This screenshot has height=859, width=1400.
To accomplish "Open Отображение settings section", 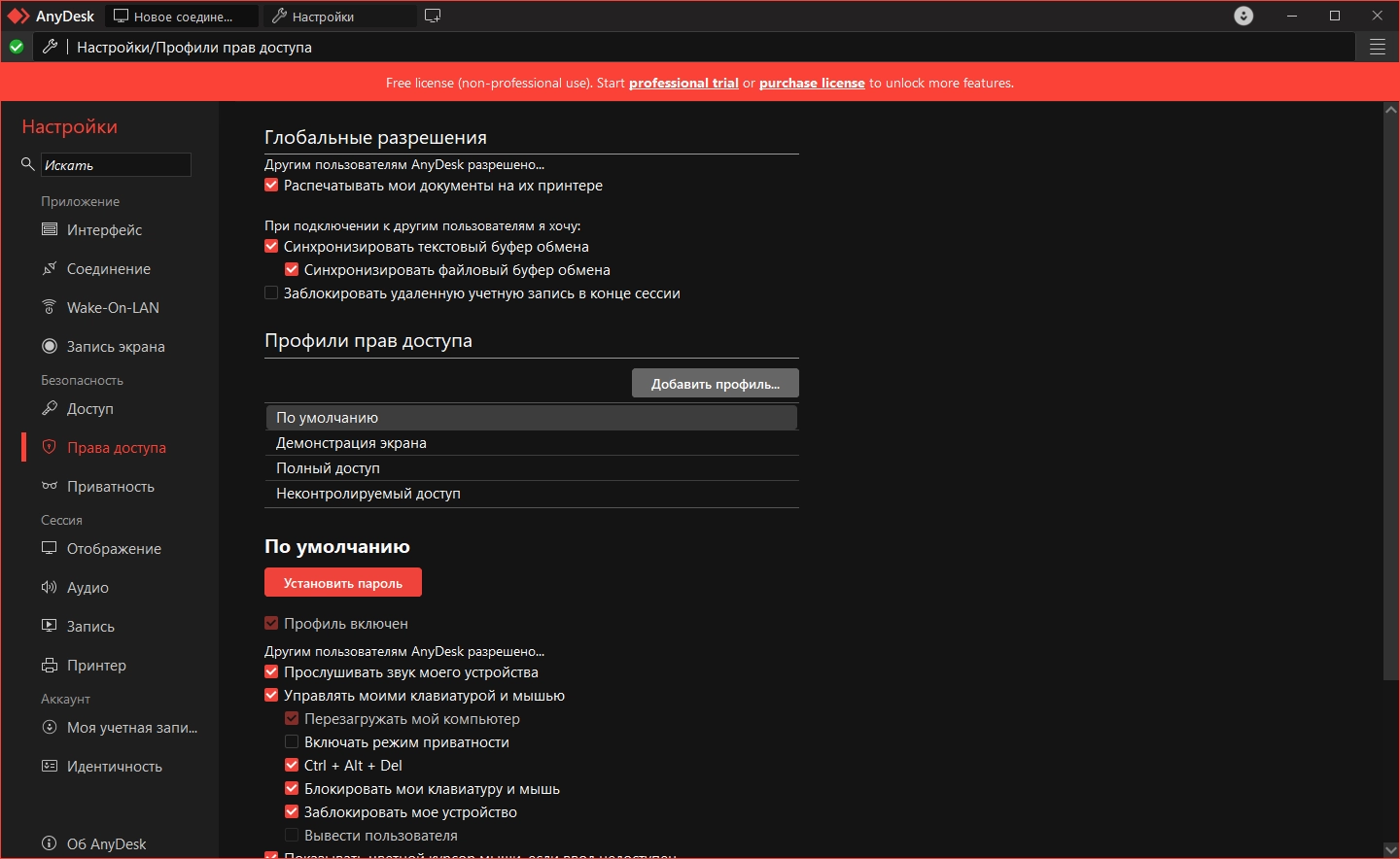I will tap(114, 548).
